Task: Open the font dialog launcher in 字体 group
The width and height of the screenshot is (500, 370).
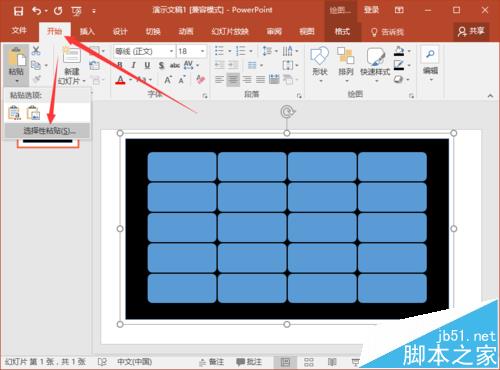Action: pyautogui.click(x=205, y=96)
